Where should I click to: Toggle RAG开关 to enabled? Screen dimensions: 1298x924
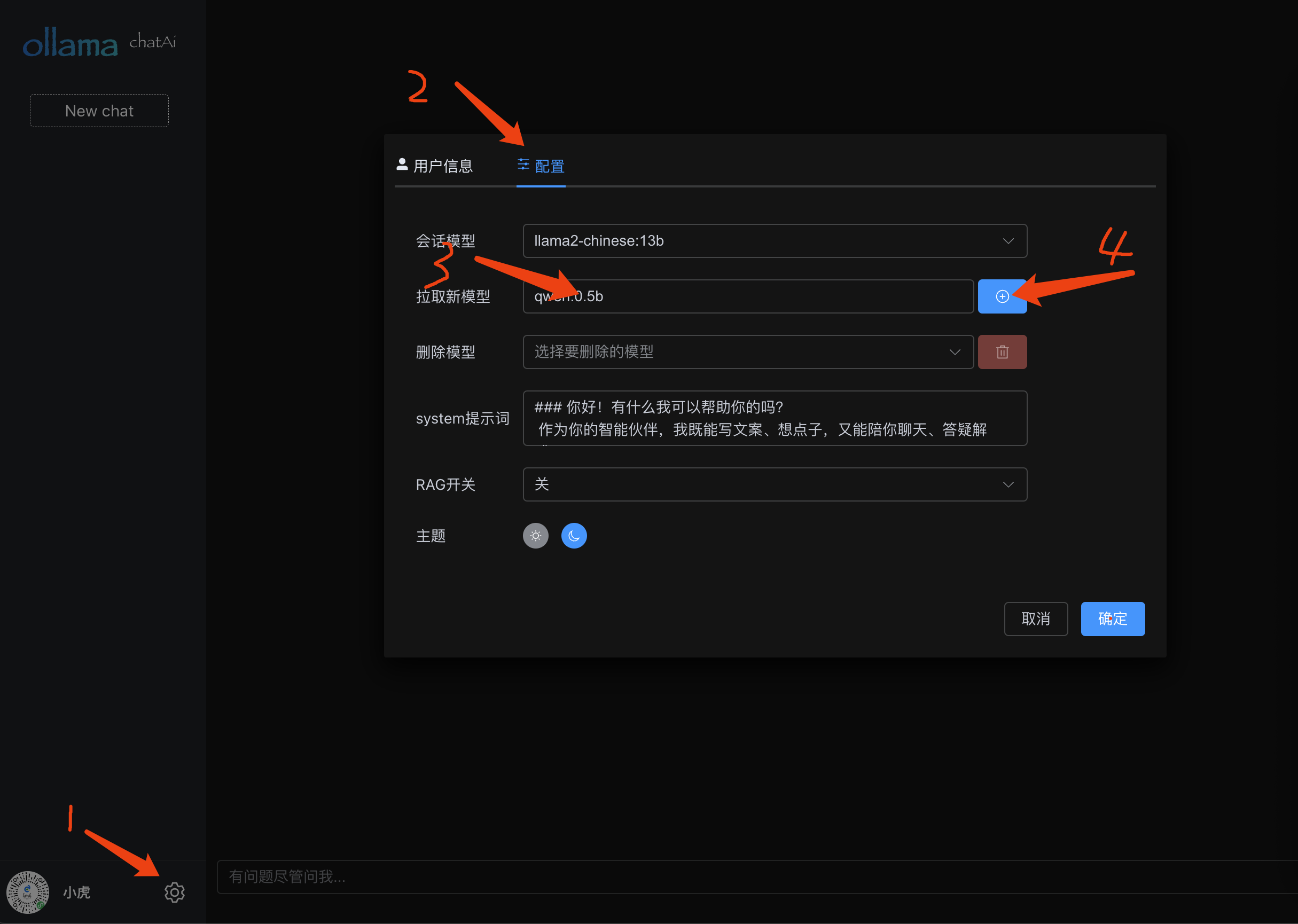click(775, 484)
